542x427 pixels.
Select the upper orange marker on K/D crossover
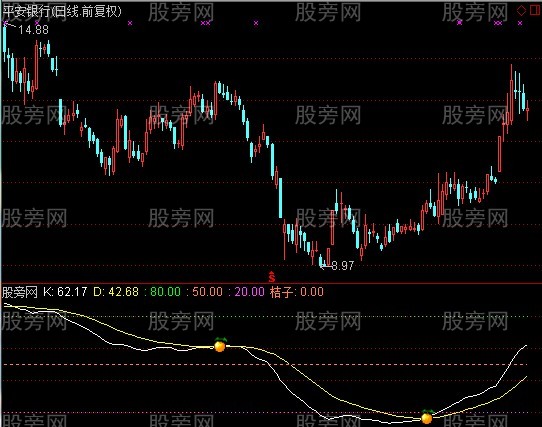[x=220, y=345]
